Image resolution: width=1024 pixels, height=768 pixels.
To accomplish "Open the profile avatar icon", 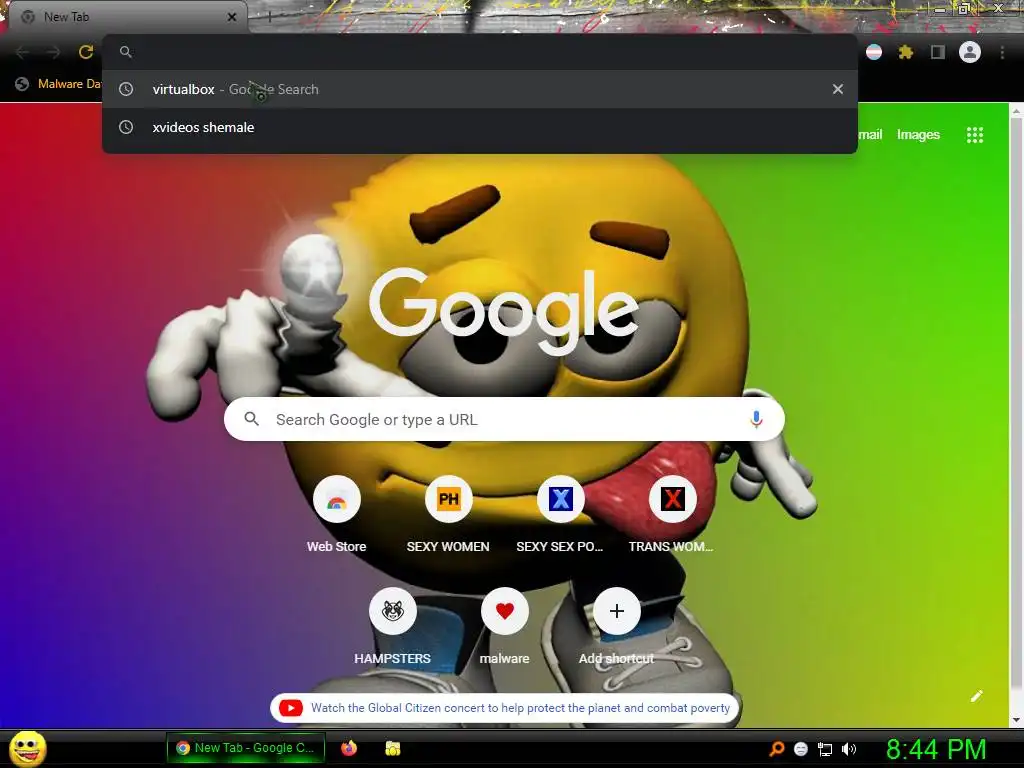I will pos(970,52).
